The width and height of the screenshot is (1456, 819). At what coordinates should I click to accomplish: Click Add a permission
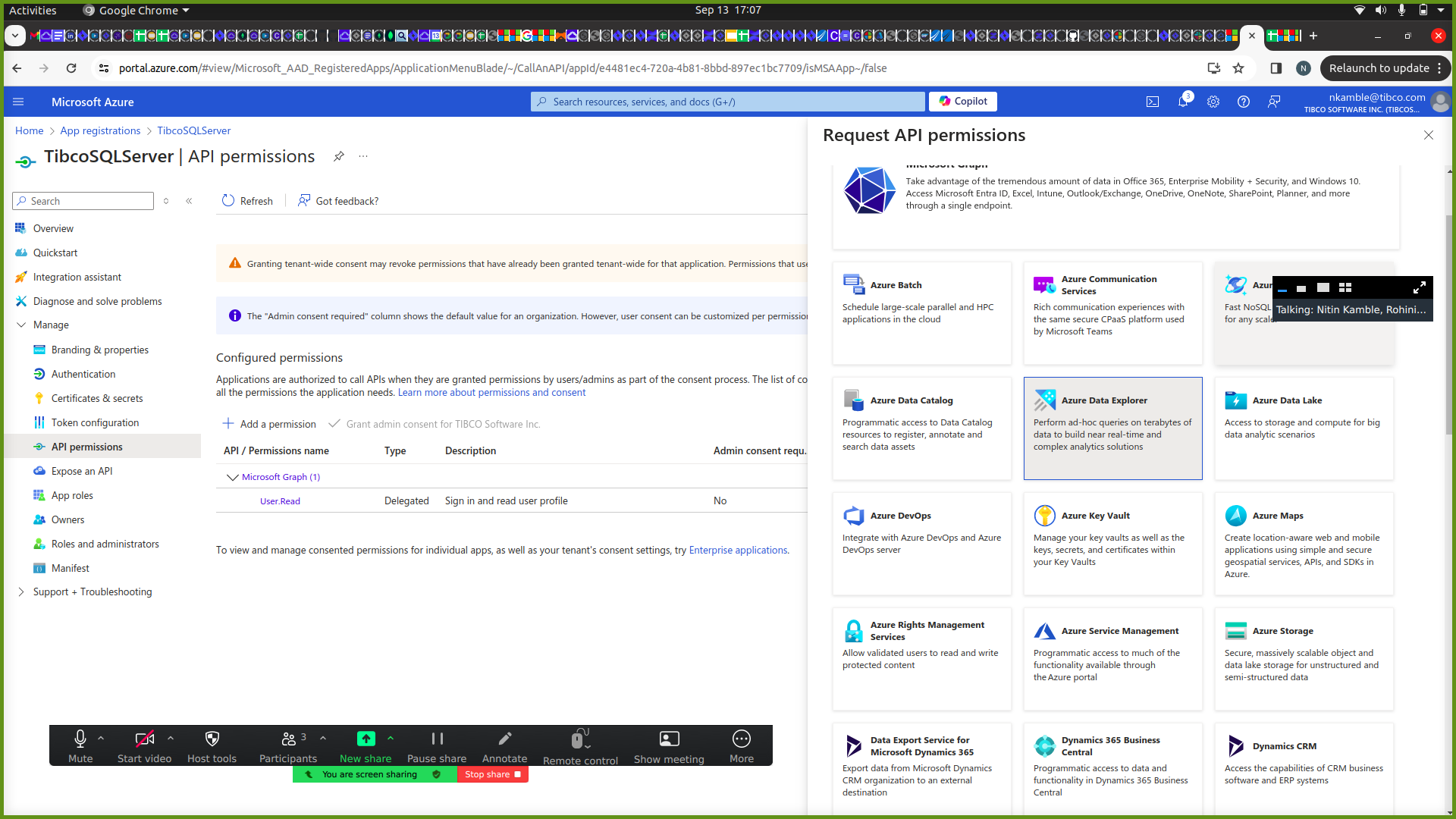click(269, 424)
